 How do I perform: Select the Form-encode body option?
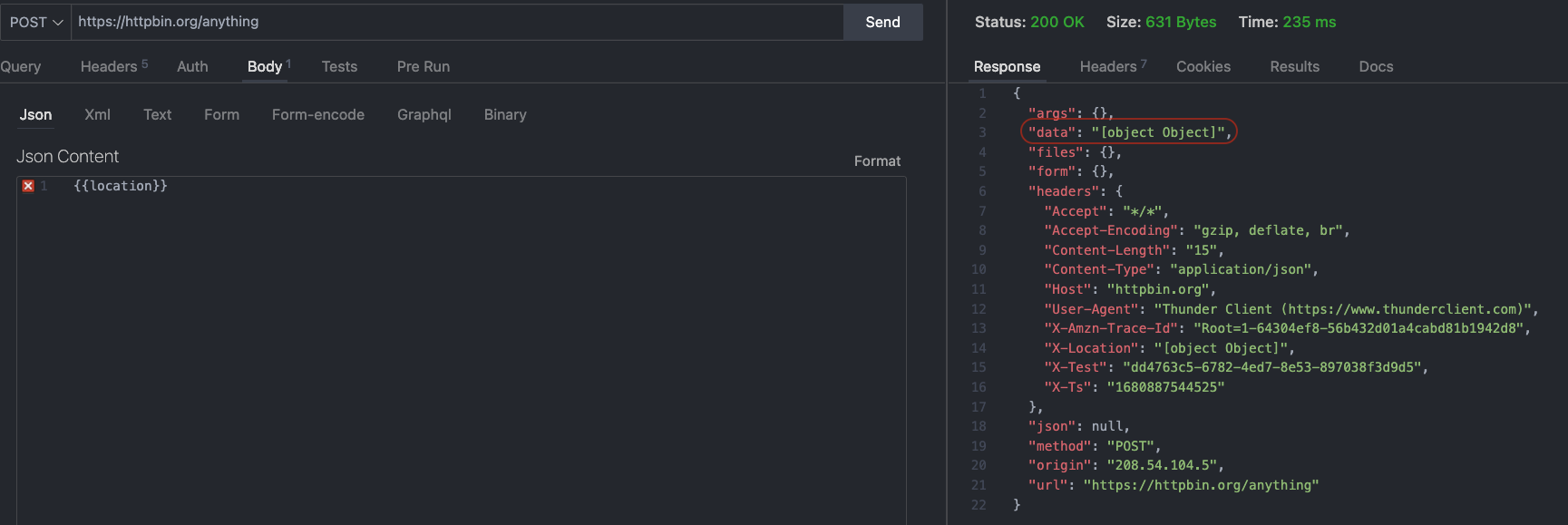click(317, 114)
